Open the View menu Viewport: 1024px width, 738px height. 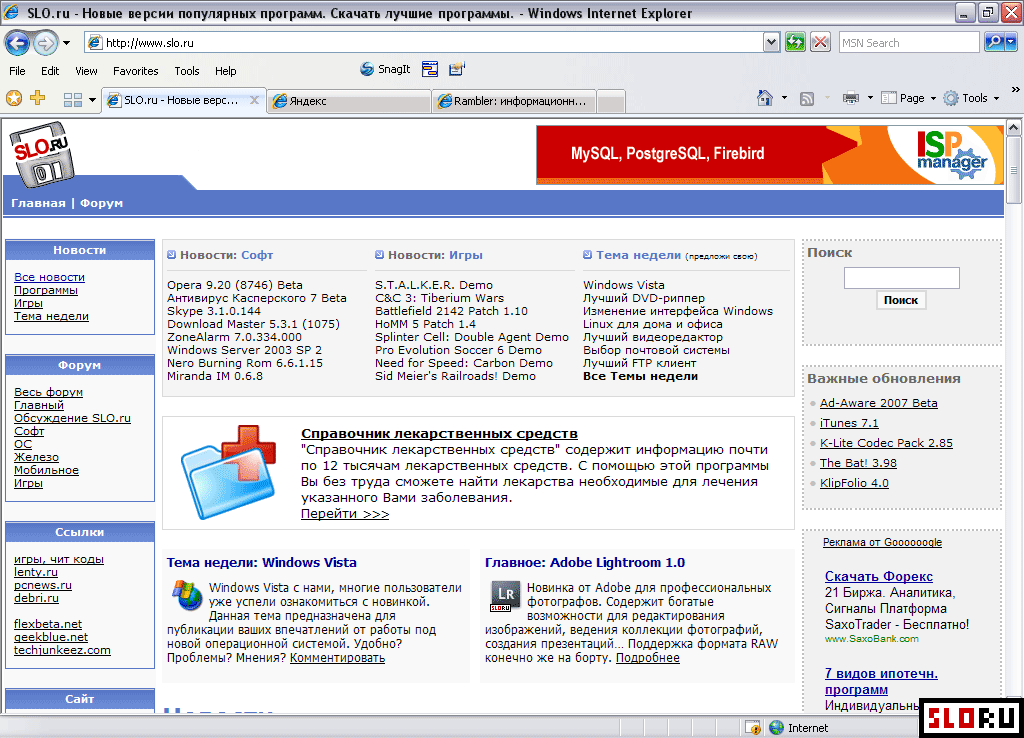pos(86,71)
